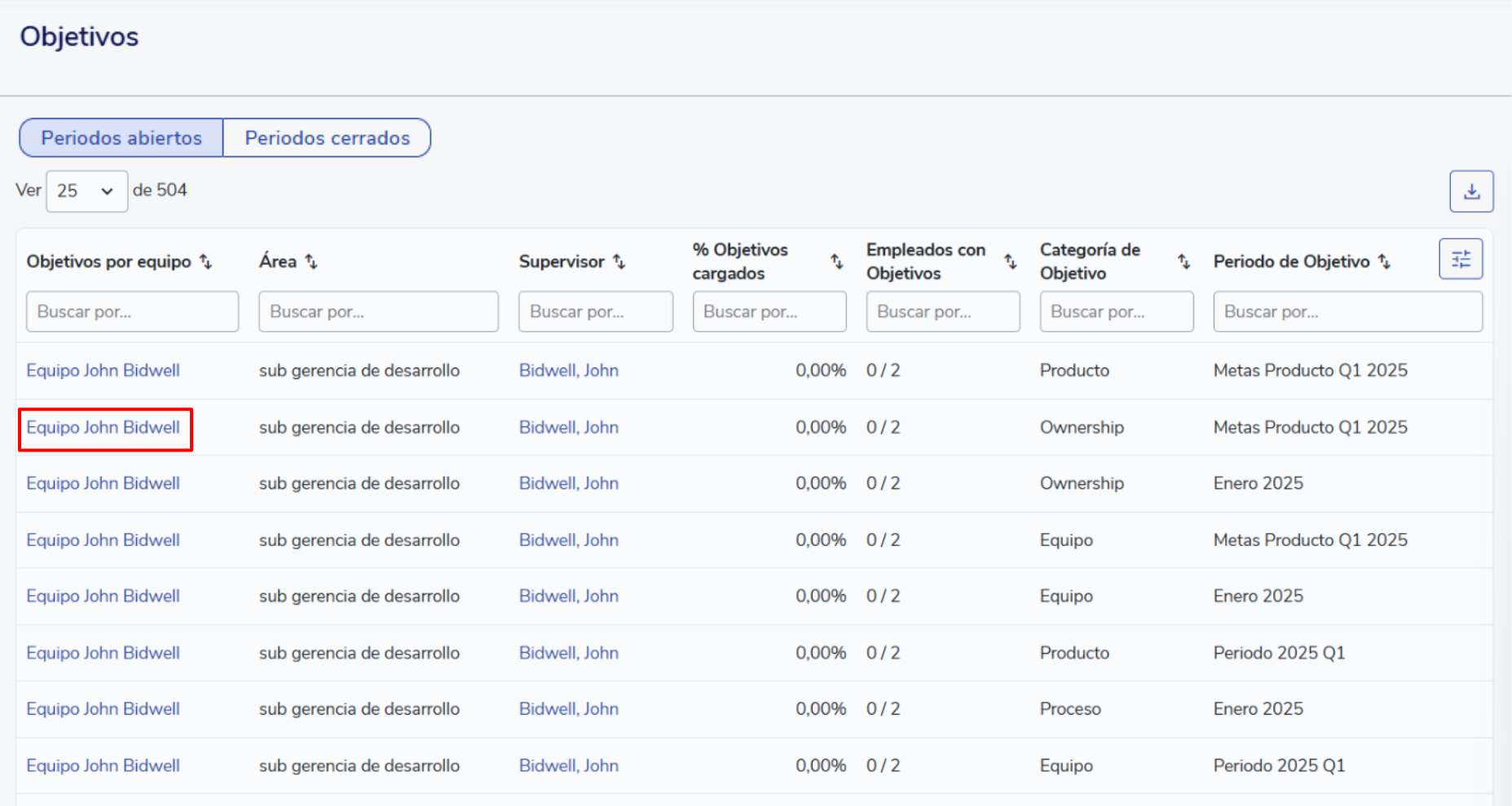Open Bidwell, John supervisor link in first row

568,371
